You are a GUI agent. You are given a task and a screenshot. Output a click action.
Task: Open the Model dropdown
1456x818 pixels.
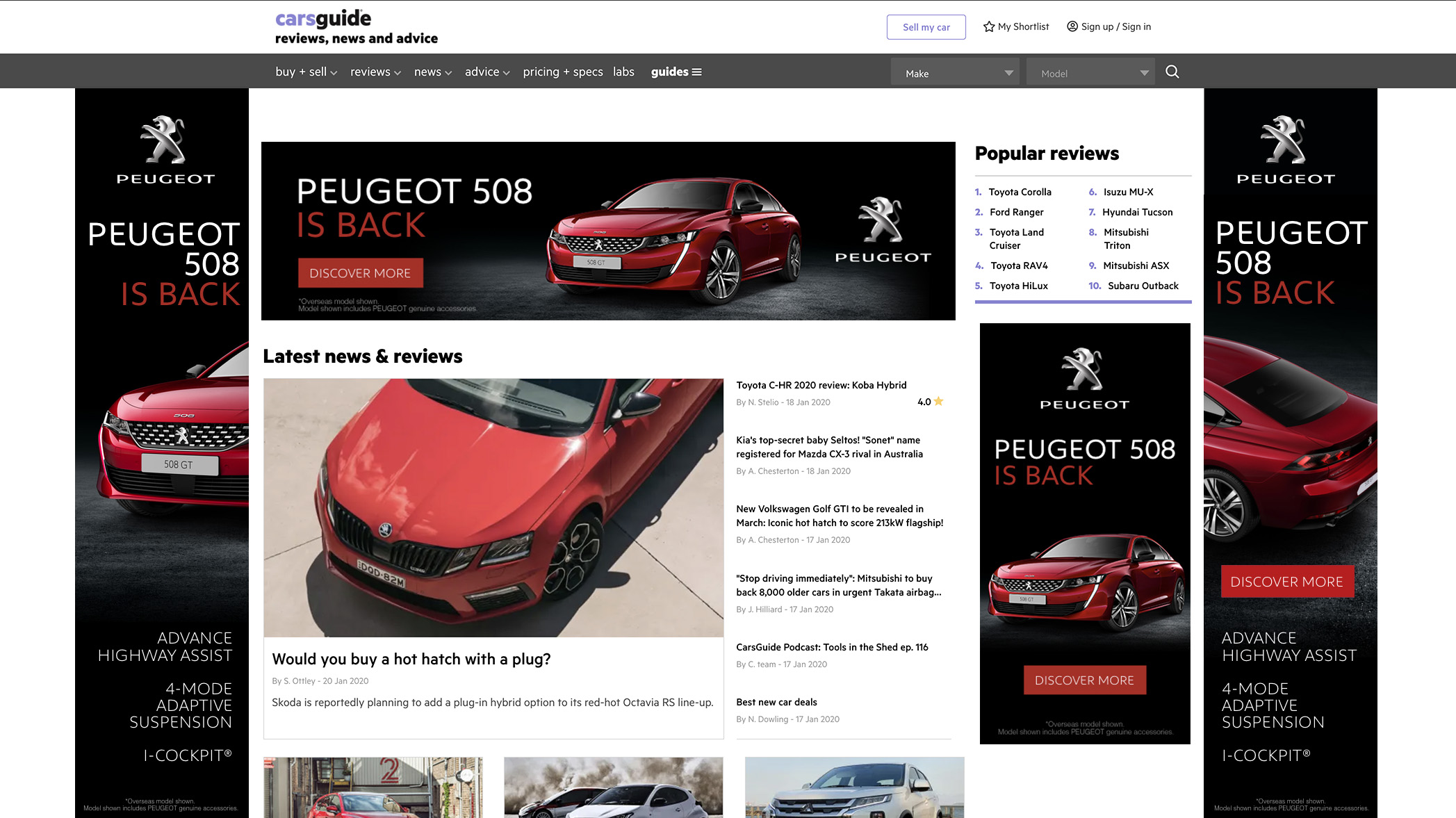pyautogui.click(x=1090, y=73)
